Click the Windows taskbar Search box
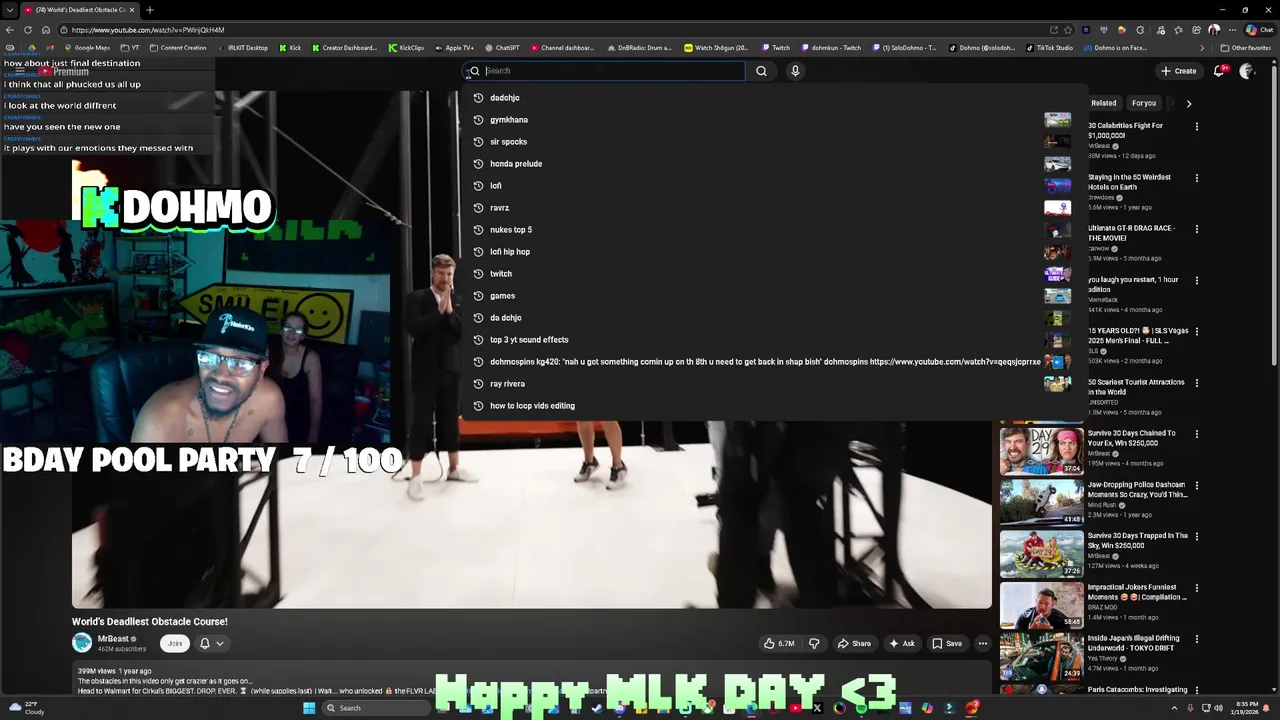The height and width of the screenshot is (720, 1280). click(376, 708)
